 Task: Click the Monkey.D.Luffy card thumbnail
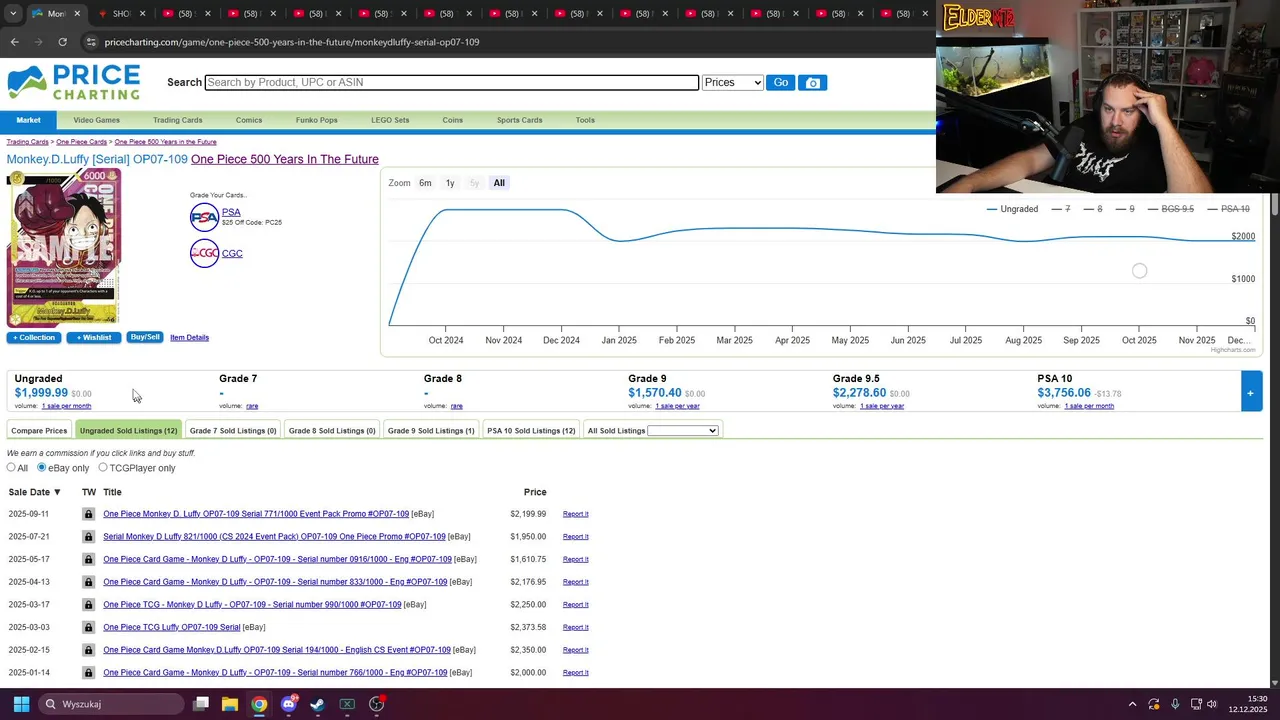tap(64, 248)
